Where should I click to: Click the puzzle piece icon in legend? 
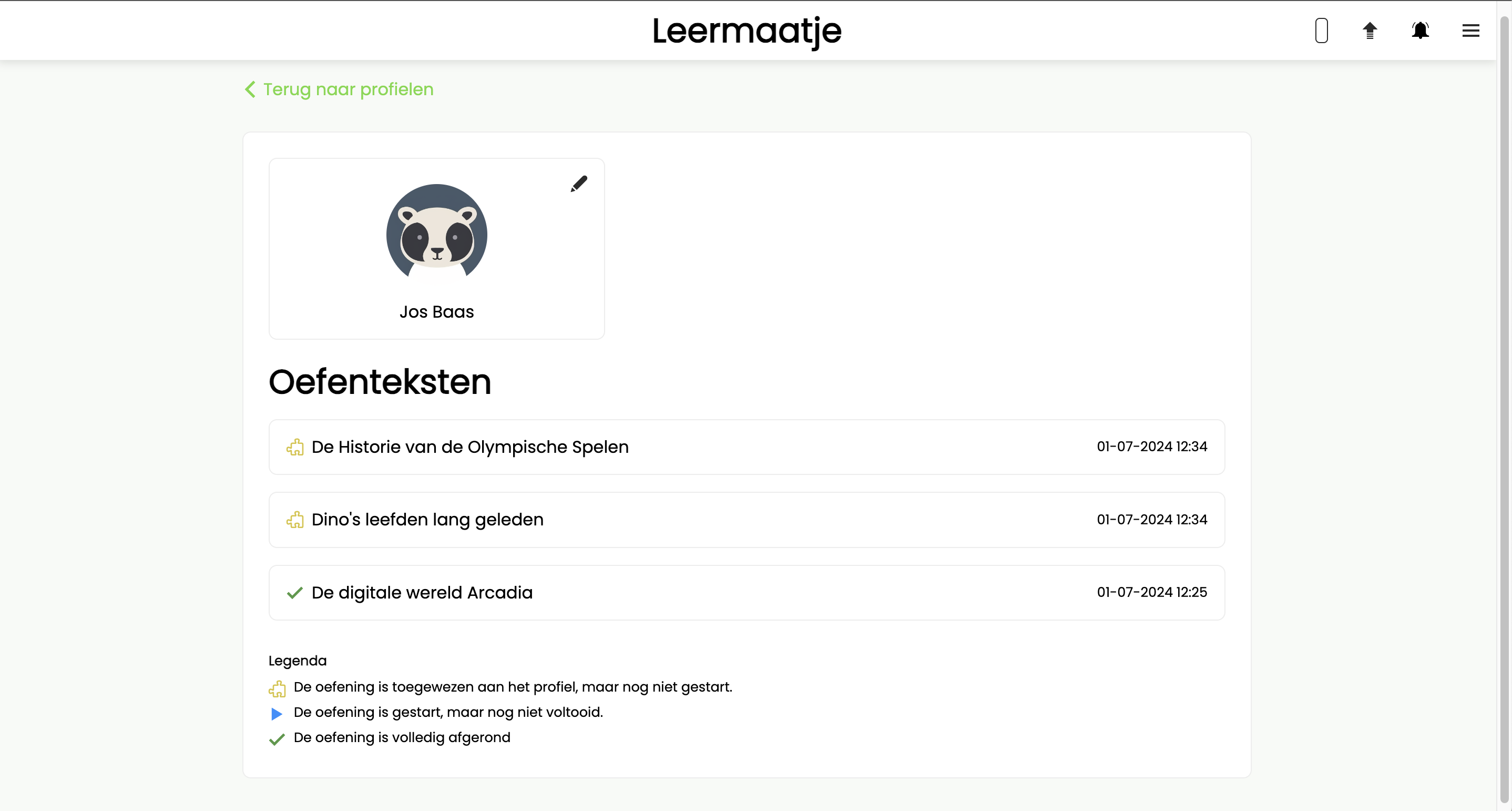click(277, 688)
